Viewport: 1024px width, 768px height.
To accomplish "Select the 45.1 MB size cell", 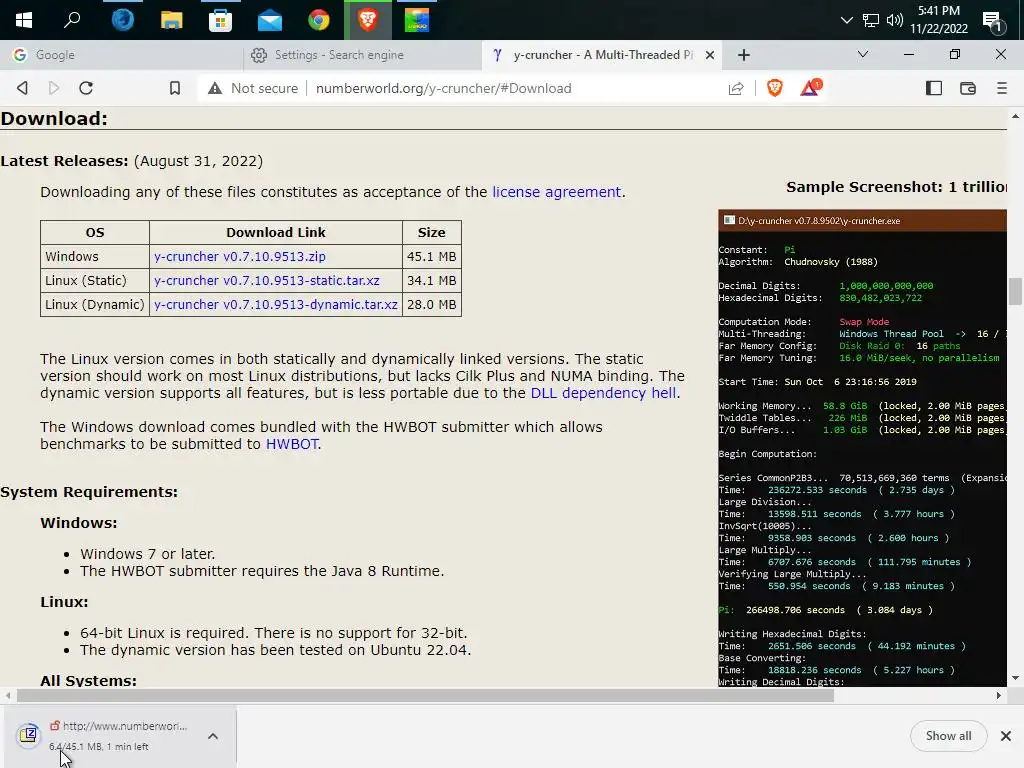I will coord(432,257).
